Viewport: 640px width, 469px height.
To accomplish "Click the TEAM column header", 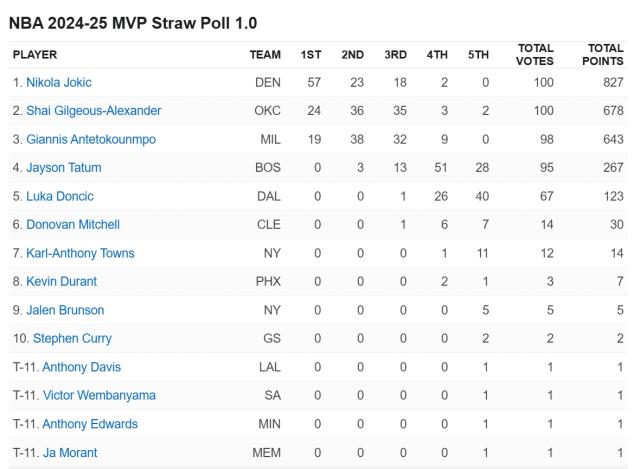I will pyautogui.click(x=265, y=54).
